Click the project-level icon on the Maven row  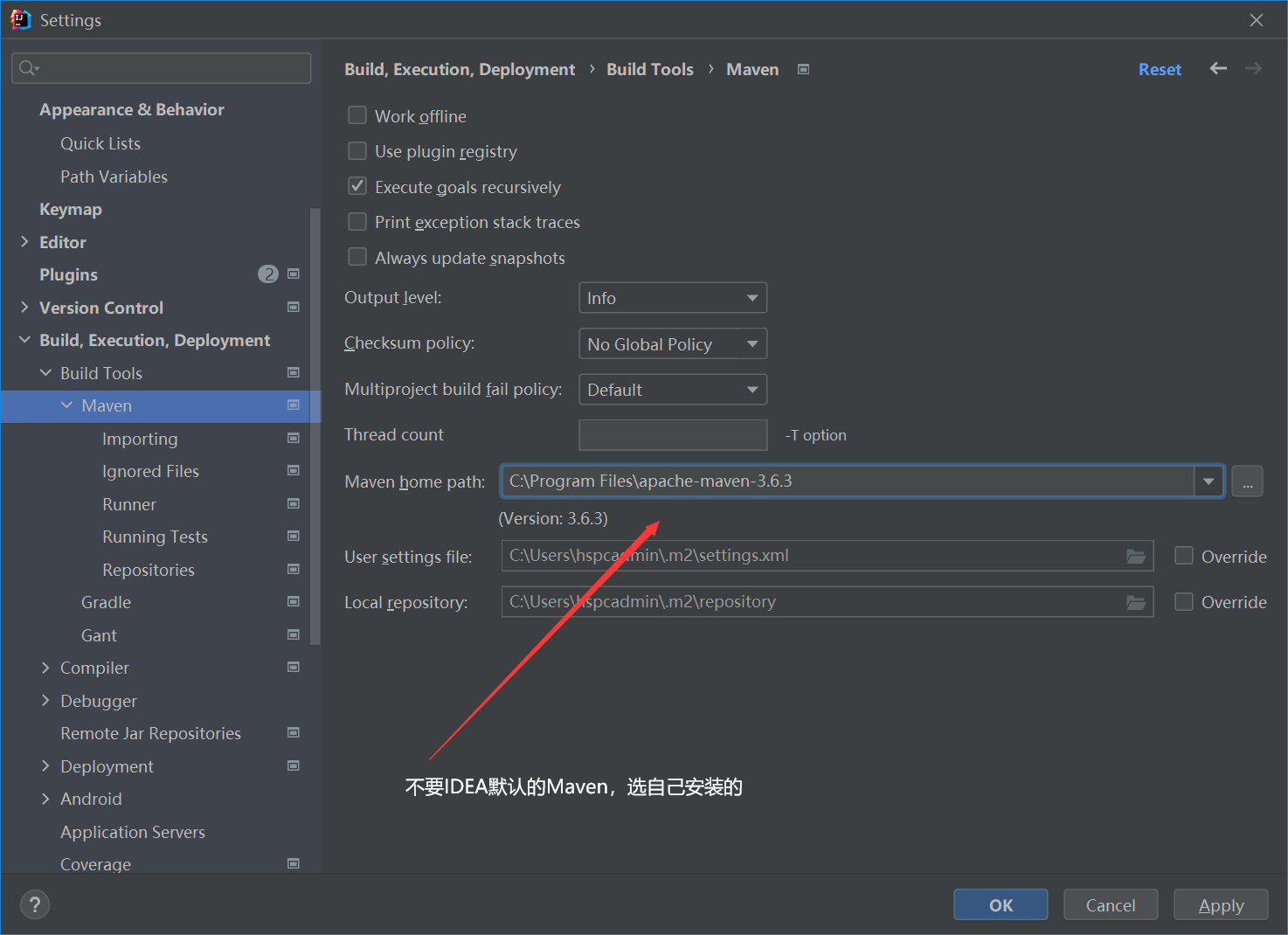[x=294, y=405]
